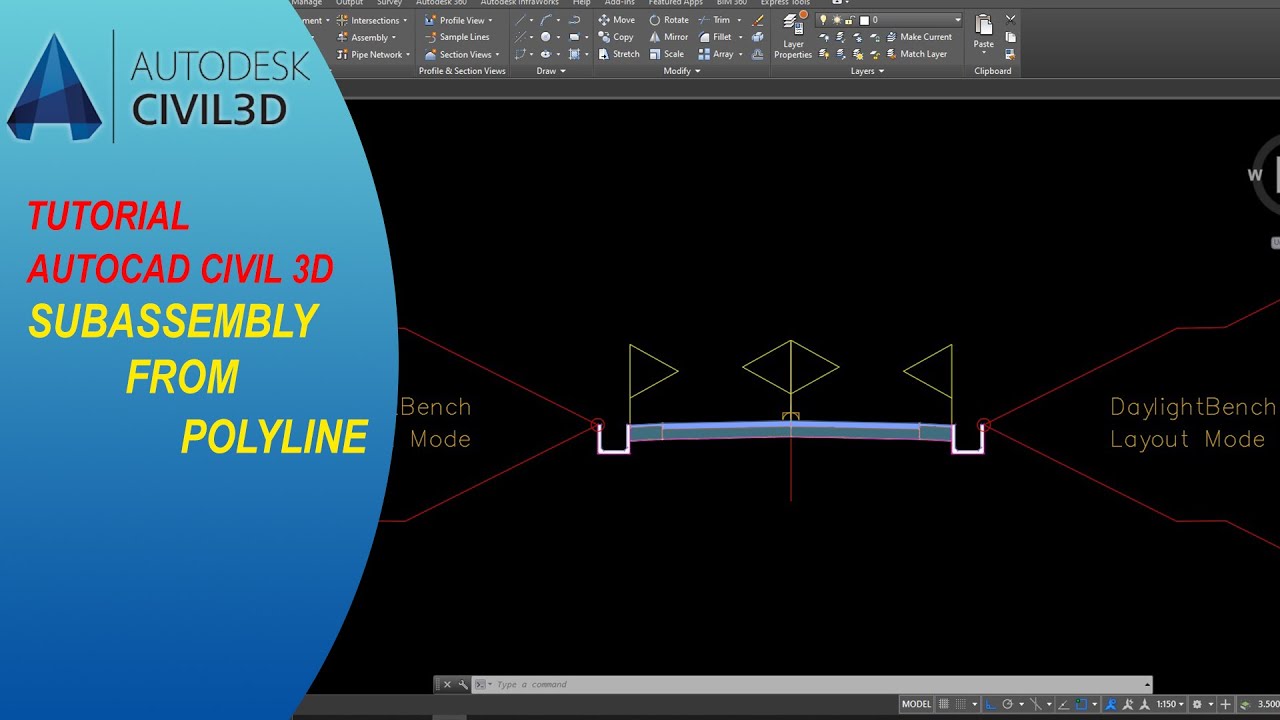The image size is (1280, 720).
Task: Open the Output ribbon tab
Action: coord(349,3)
